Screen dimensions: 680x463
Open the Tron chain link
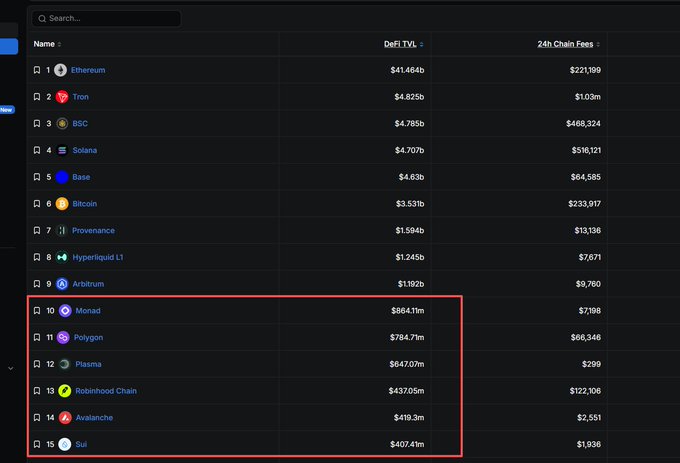pyautogui.click(x=81, y=97)
